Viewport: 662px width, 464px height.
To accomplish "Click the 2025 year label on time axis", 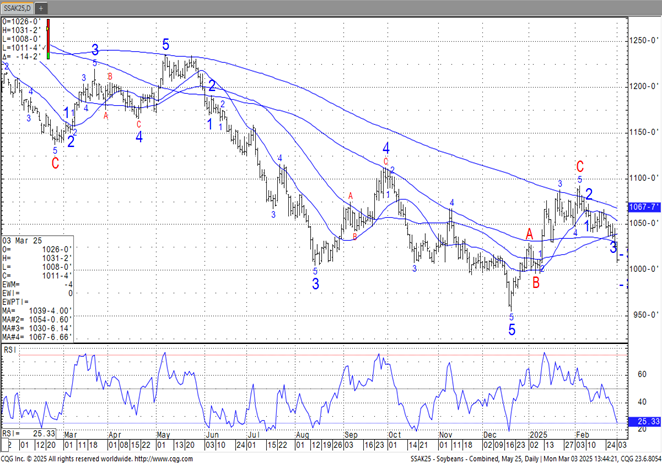I will 538,436.
